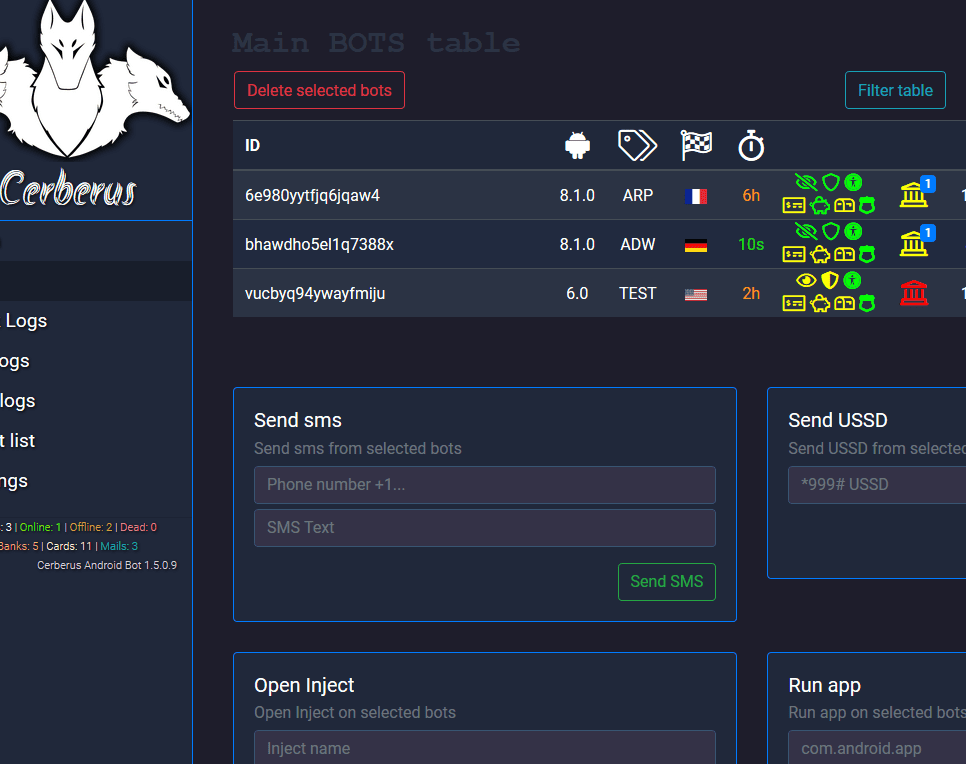Click the 6.0 Android version cell
966x764 pixels.
pos(577,293)
